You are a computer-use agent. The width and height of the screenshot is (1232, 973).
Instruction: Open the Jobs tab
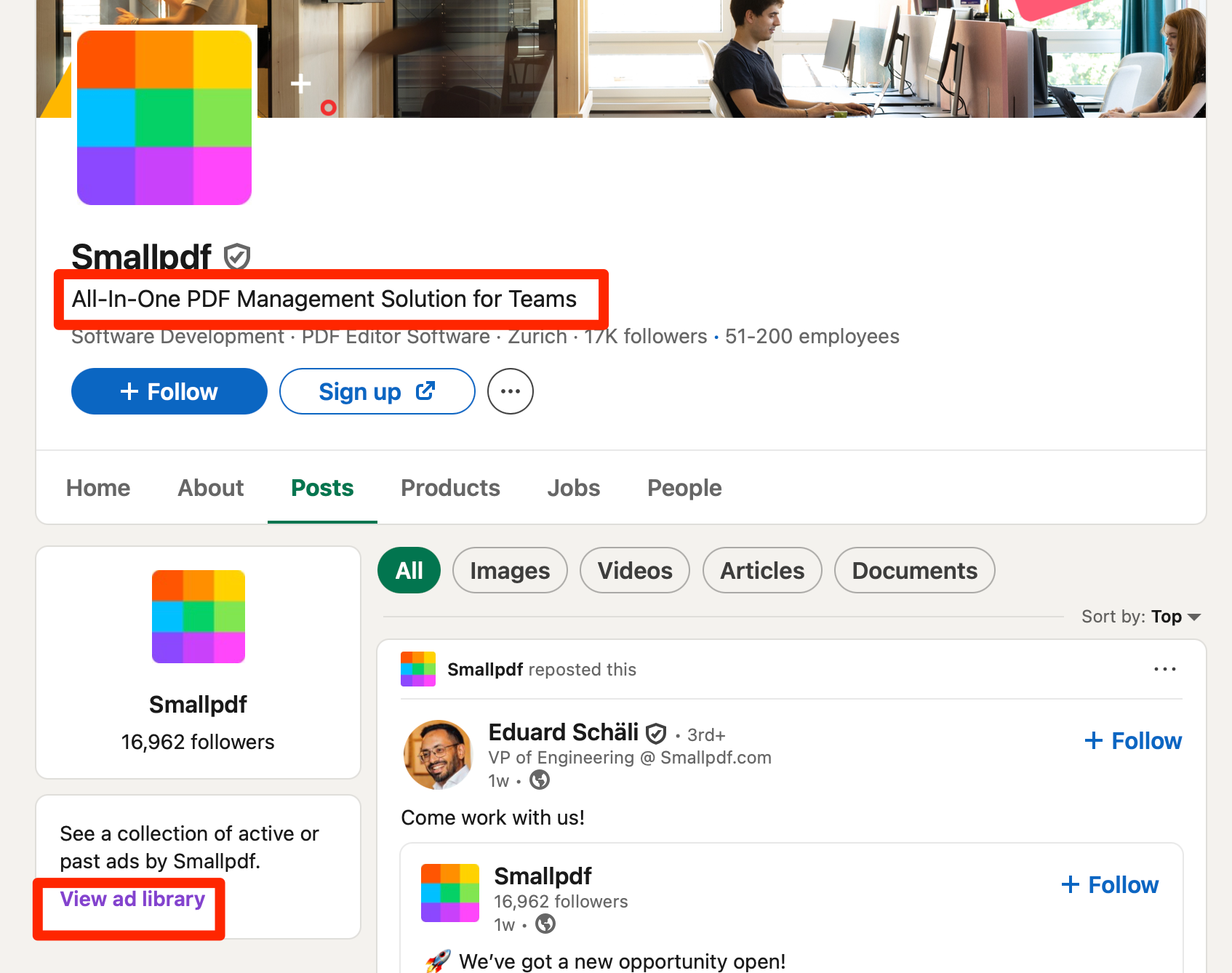[574, 487]
